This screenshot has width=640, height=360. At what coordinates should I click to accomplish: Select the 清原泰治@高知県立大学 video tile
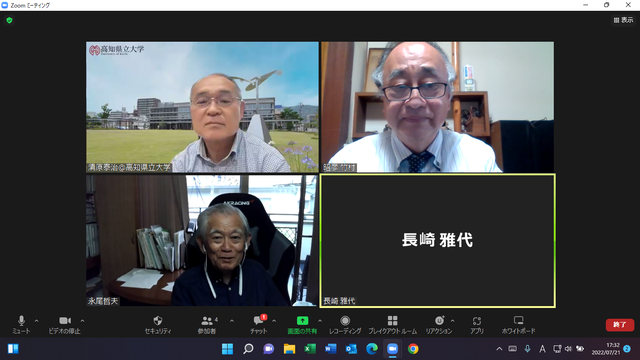coord(202,107)
